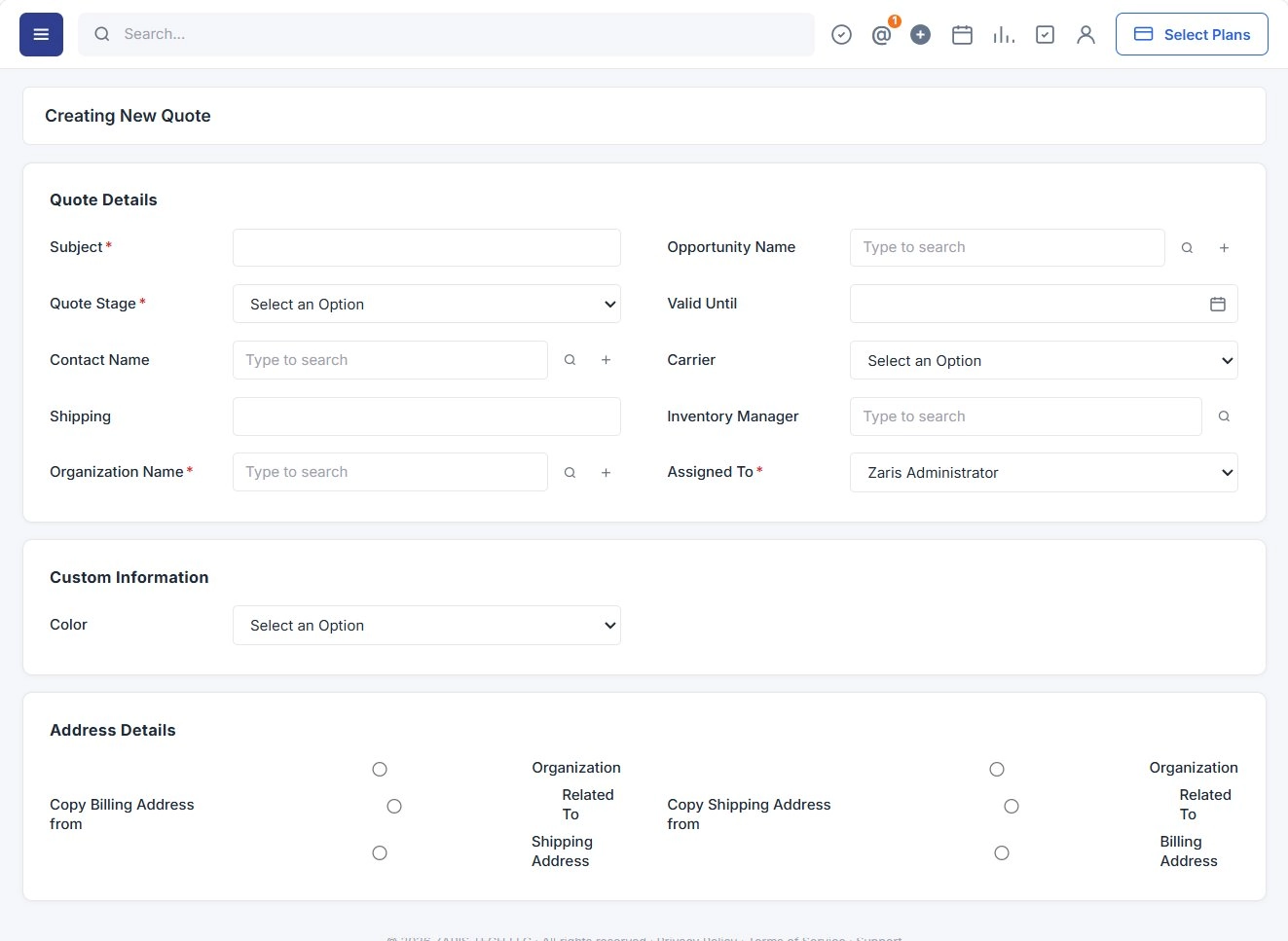The width and height of the screenshot is (1288, 941).
Task: Click the "Quote Details" section title
Action: pos(103,199)
